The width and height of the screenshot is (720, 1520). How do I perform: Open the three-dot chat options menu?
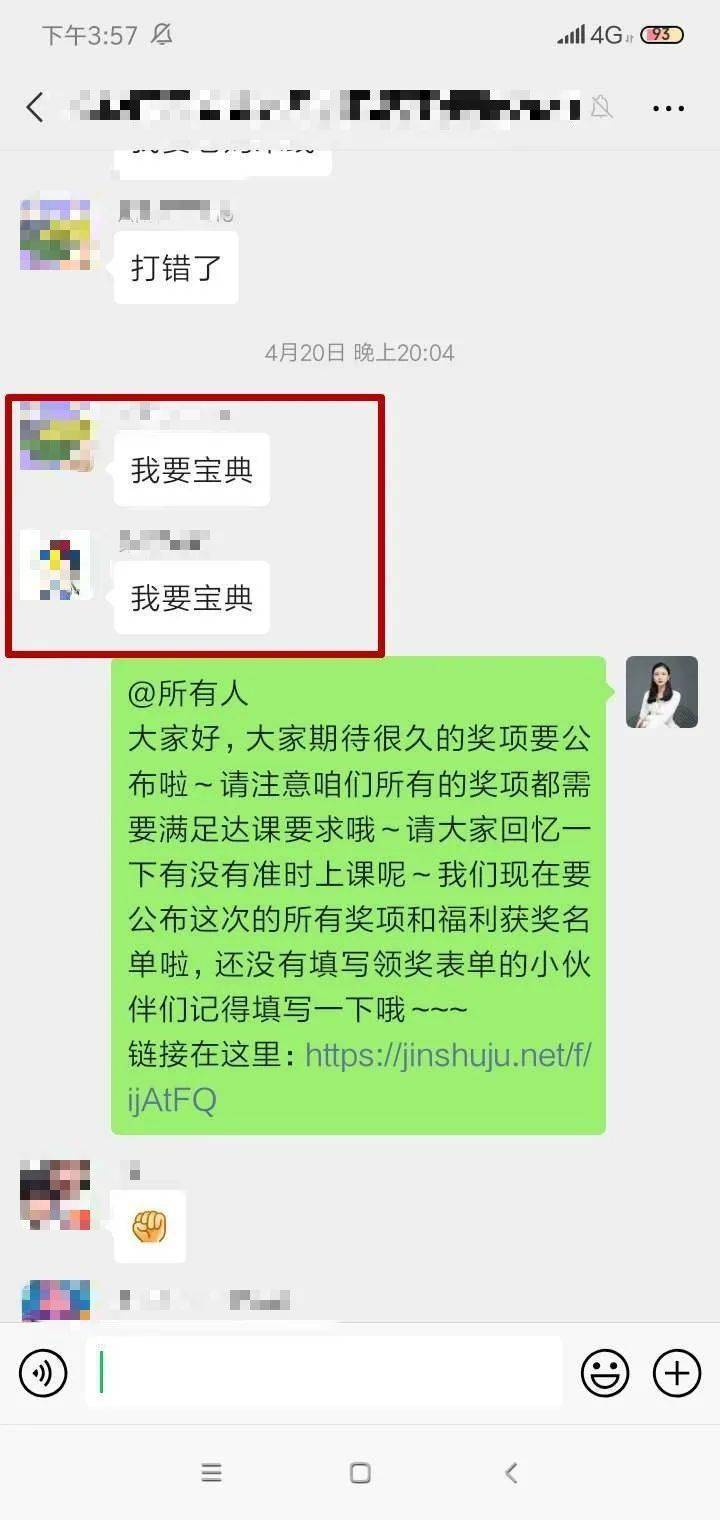pos(668,108)
